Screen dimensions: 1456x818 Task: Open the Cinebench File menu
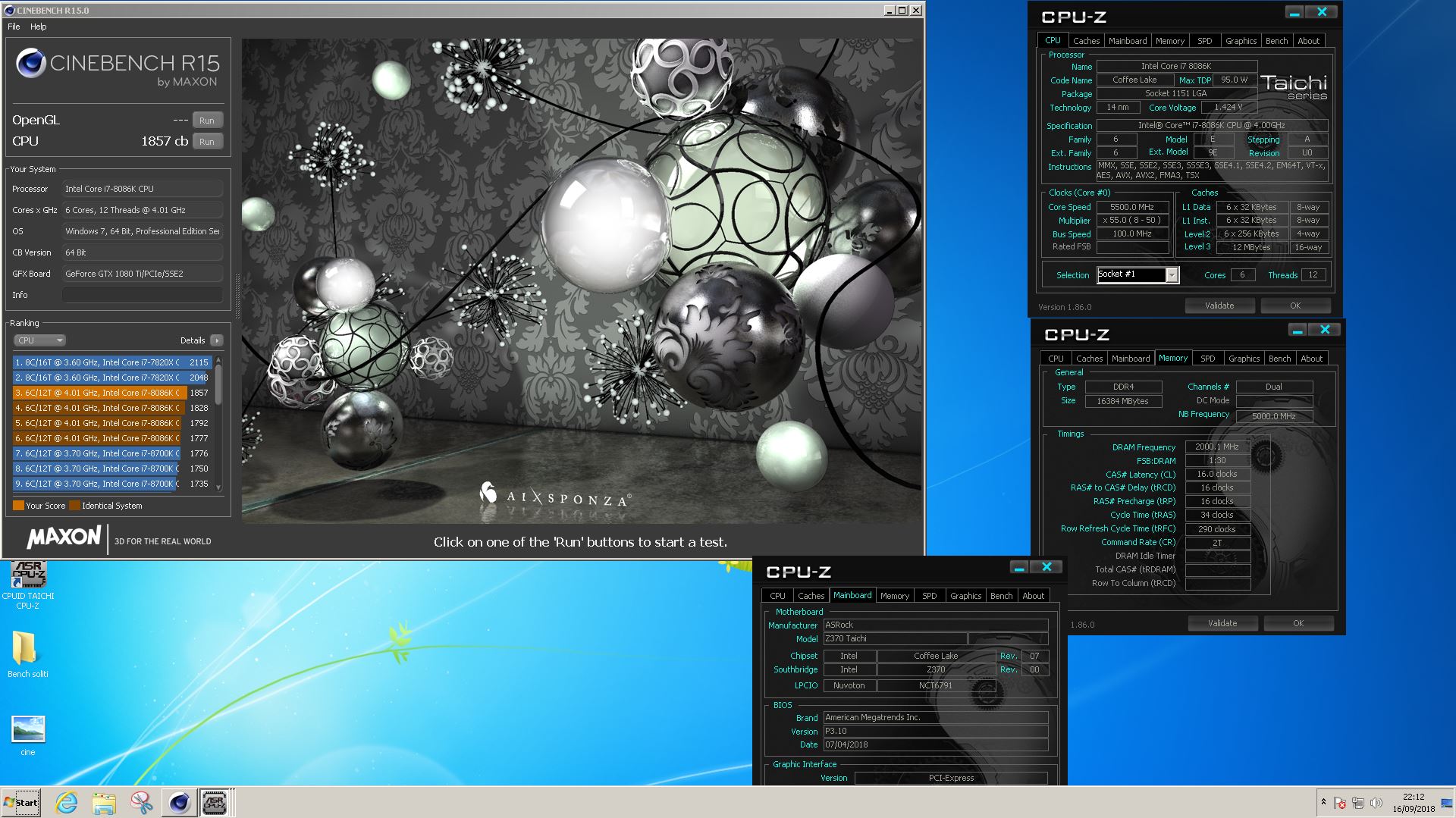(14, 27)
